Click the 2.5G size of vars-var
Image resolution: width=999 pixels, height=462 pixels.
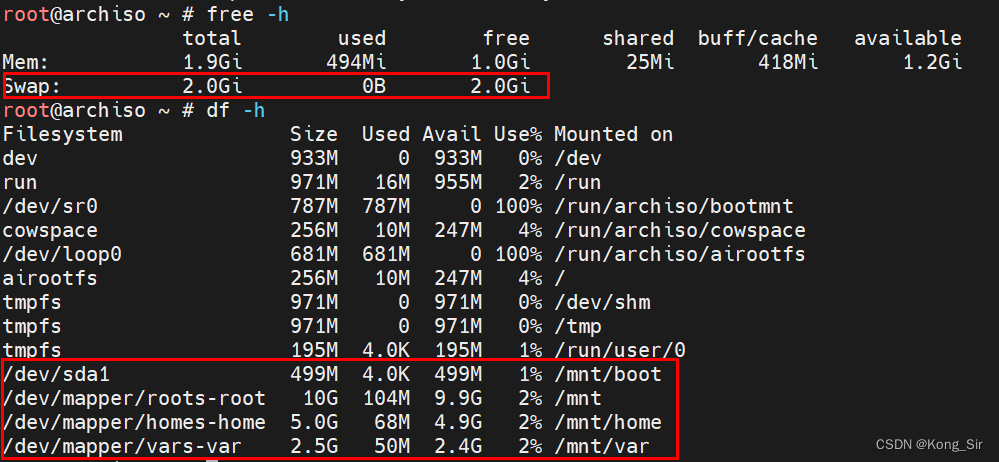(313, 447)
